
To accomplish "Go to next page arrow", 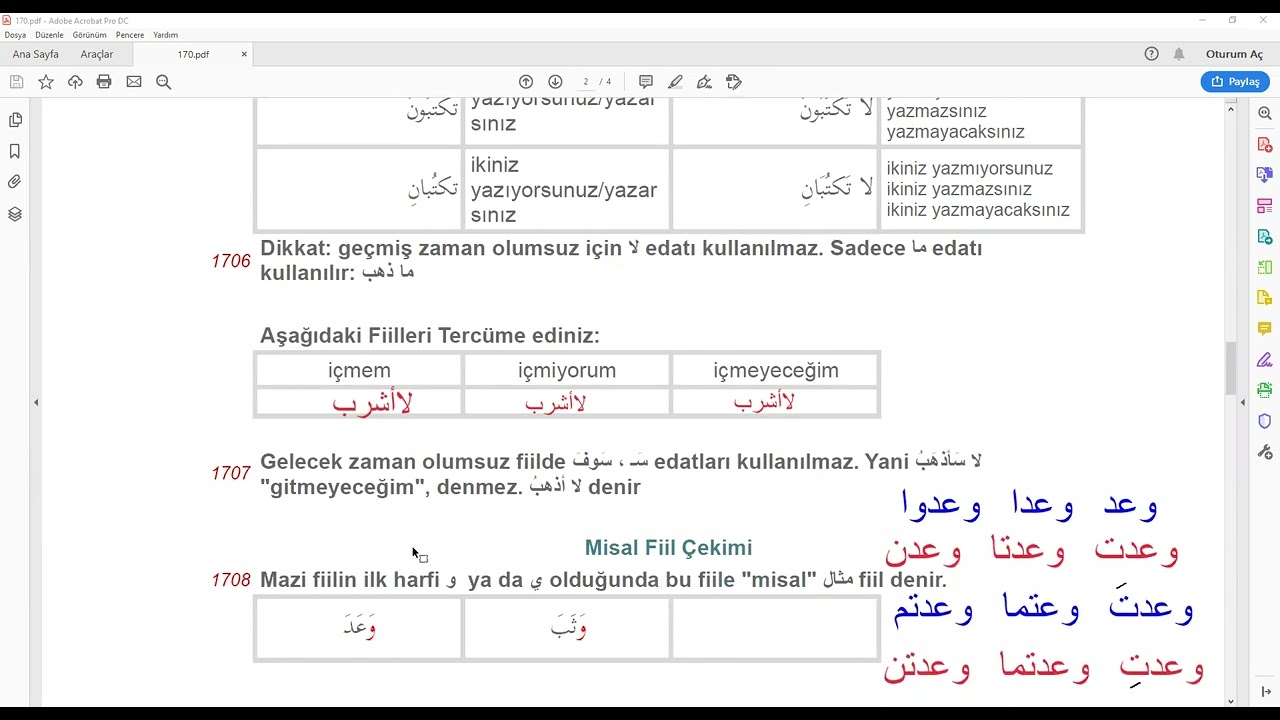I will click(x=555, y=82).
